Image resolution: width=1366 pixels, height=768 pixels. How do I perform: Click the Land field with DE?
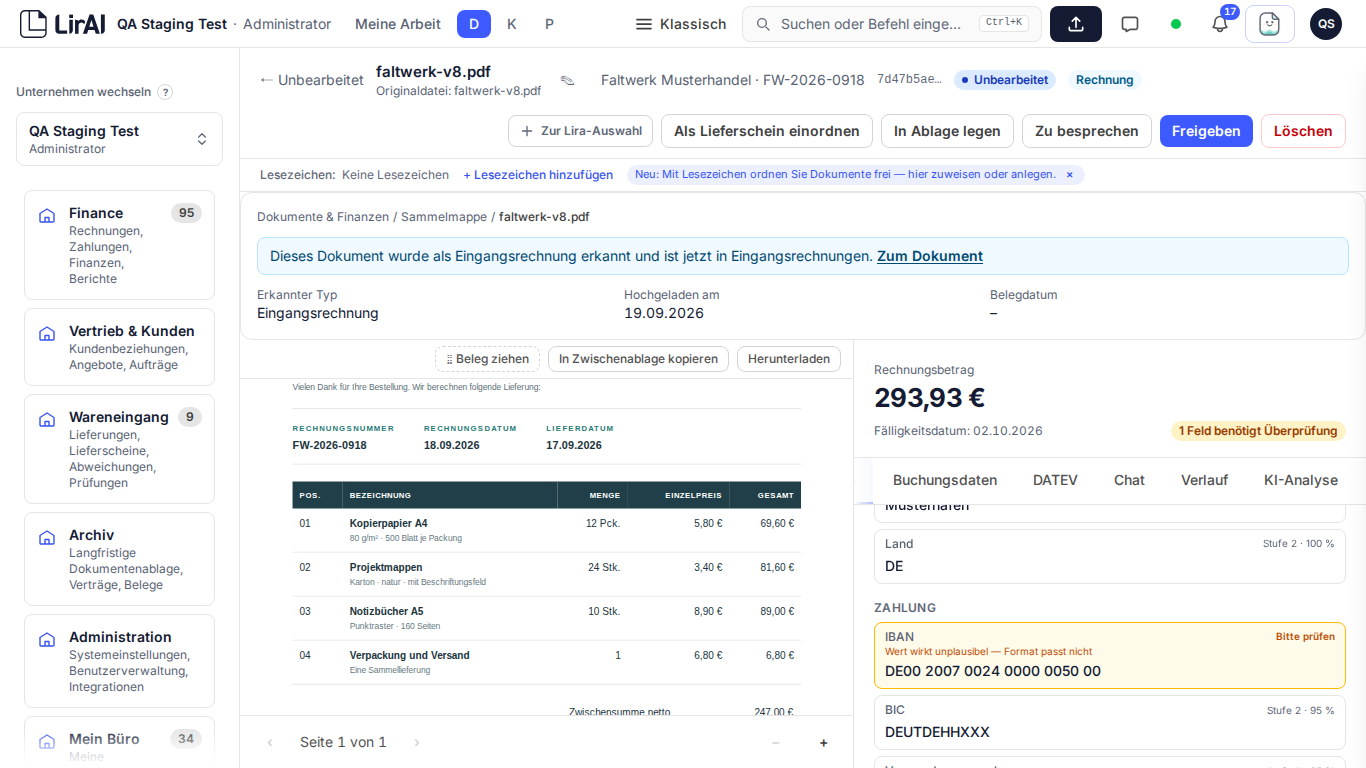point(1110,556)
